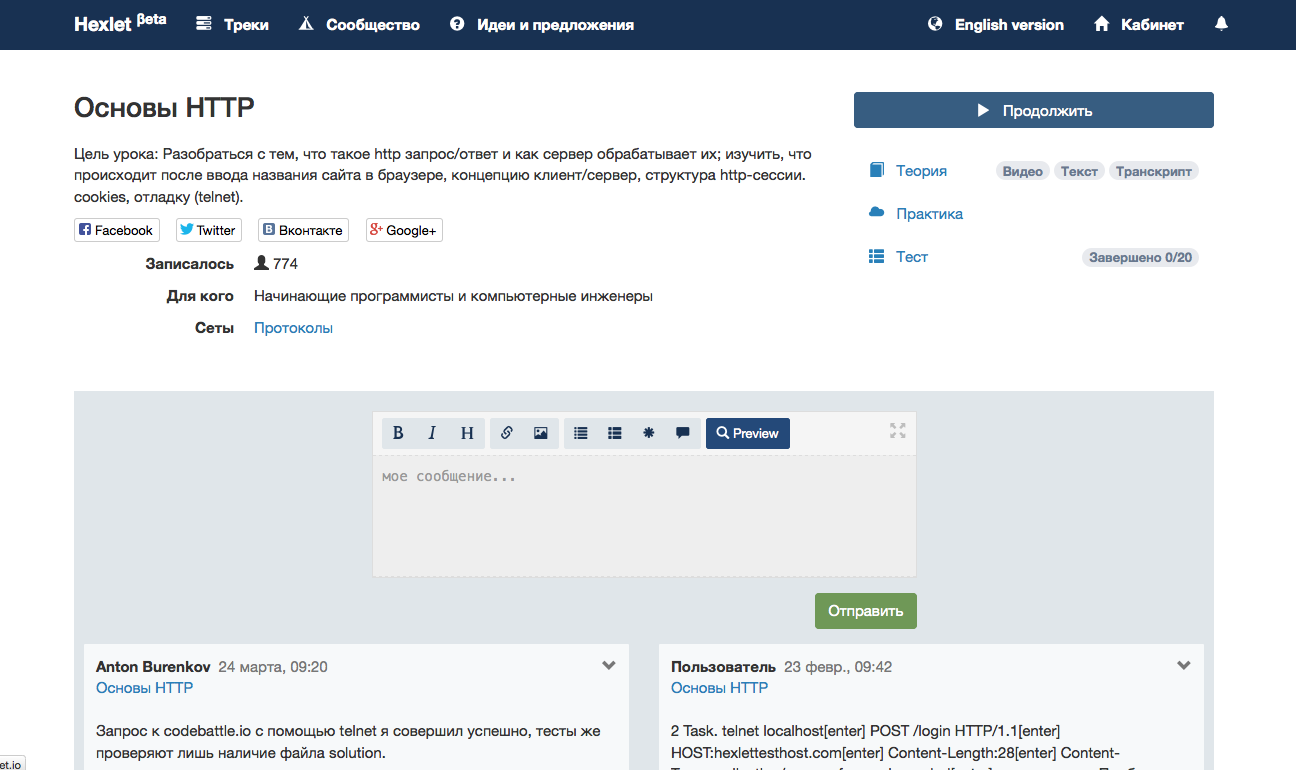Viewport: 1296px width, 770px height.
Task: Collapse Anton Burenkov's comment with the chevron
Action: click(608, 664)
